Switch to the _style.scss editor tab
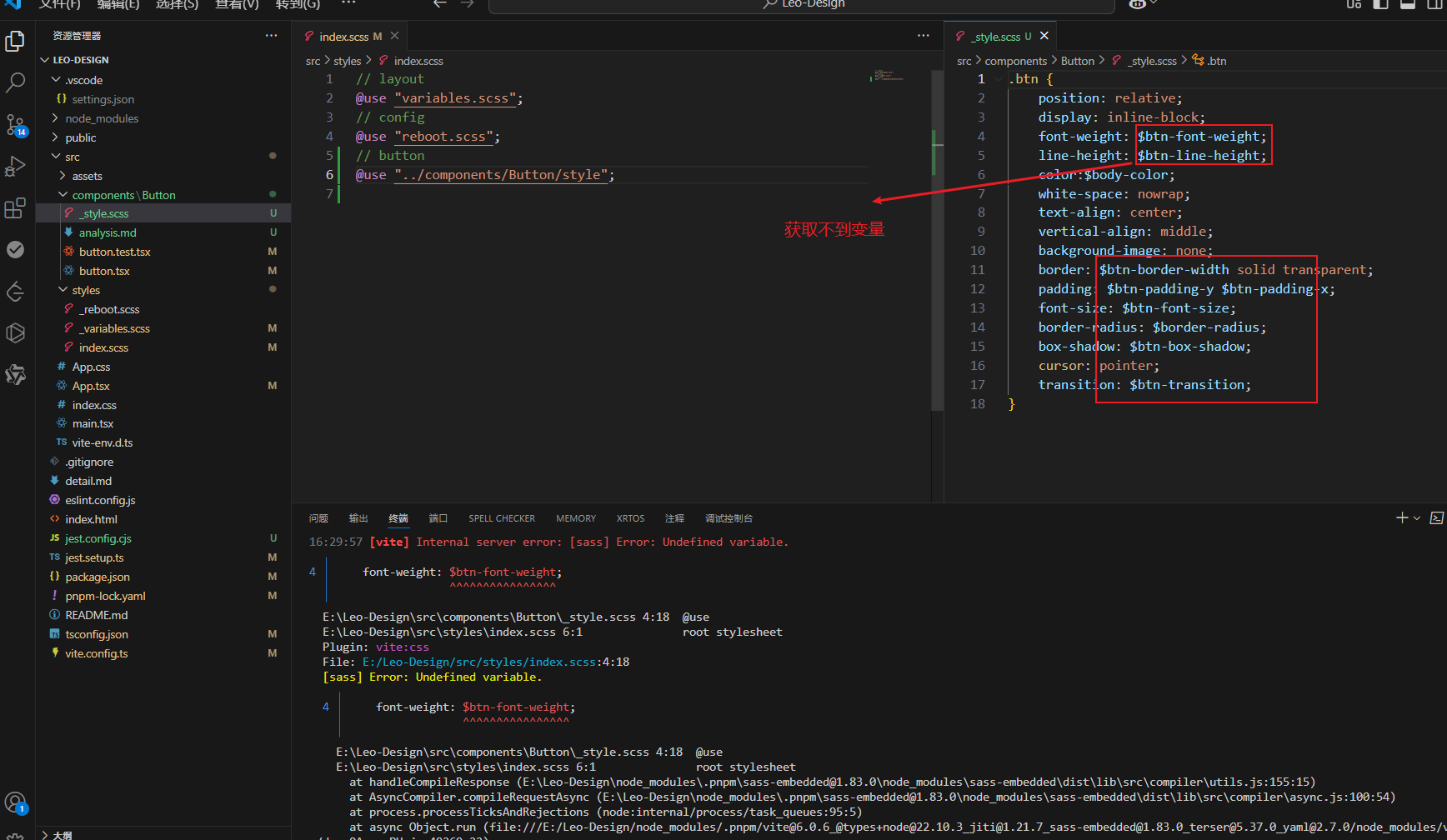This screenshot has height=840, width=1447. (x=995, y=37)
